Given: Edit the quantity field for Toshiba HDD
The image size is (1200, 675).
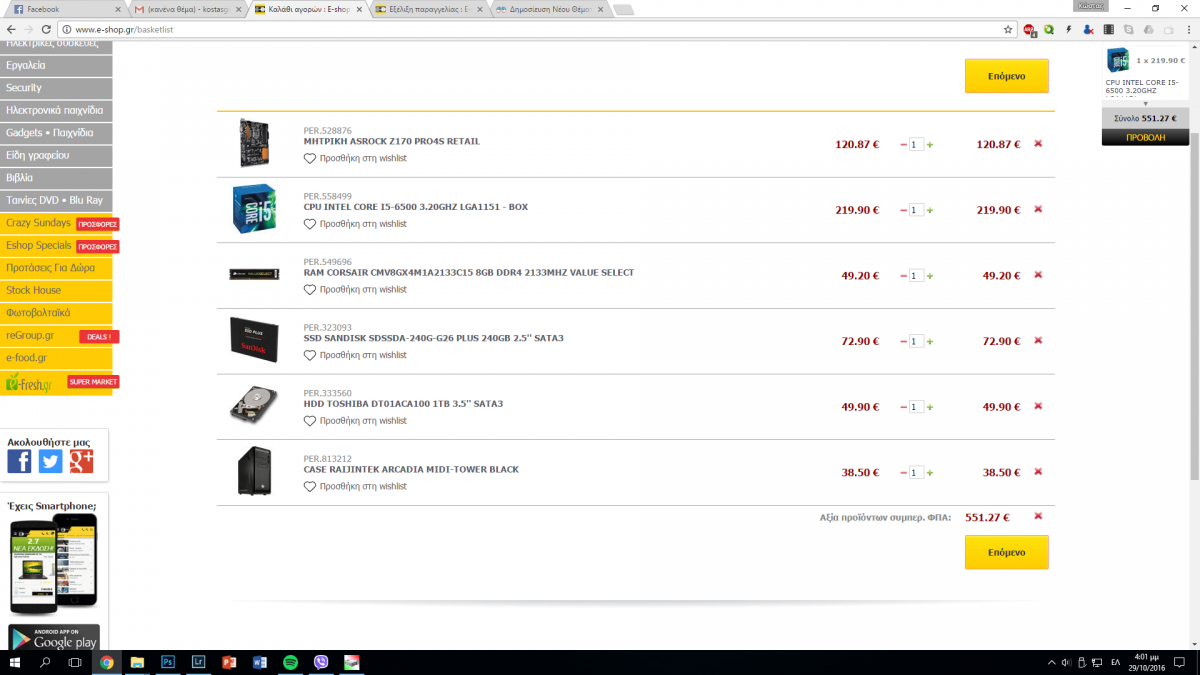Looking at the screenshot, I should pyautogui.click(x=917, y=407).
